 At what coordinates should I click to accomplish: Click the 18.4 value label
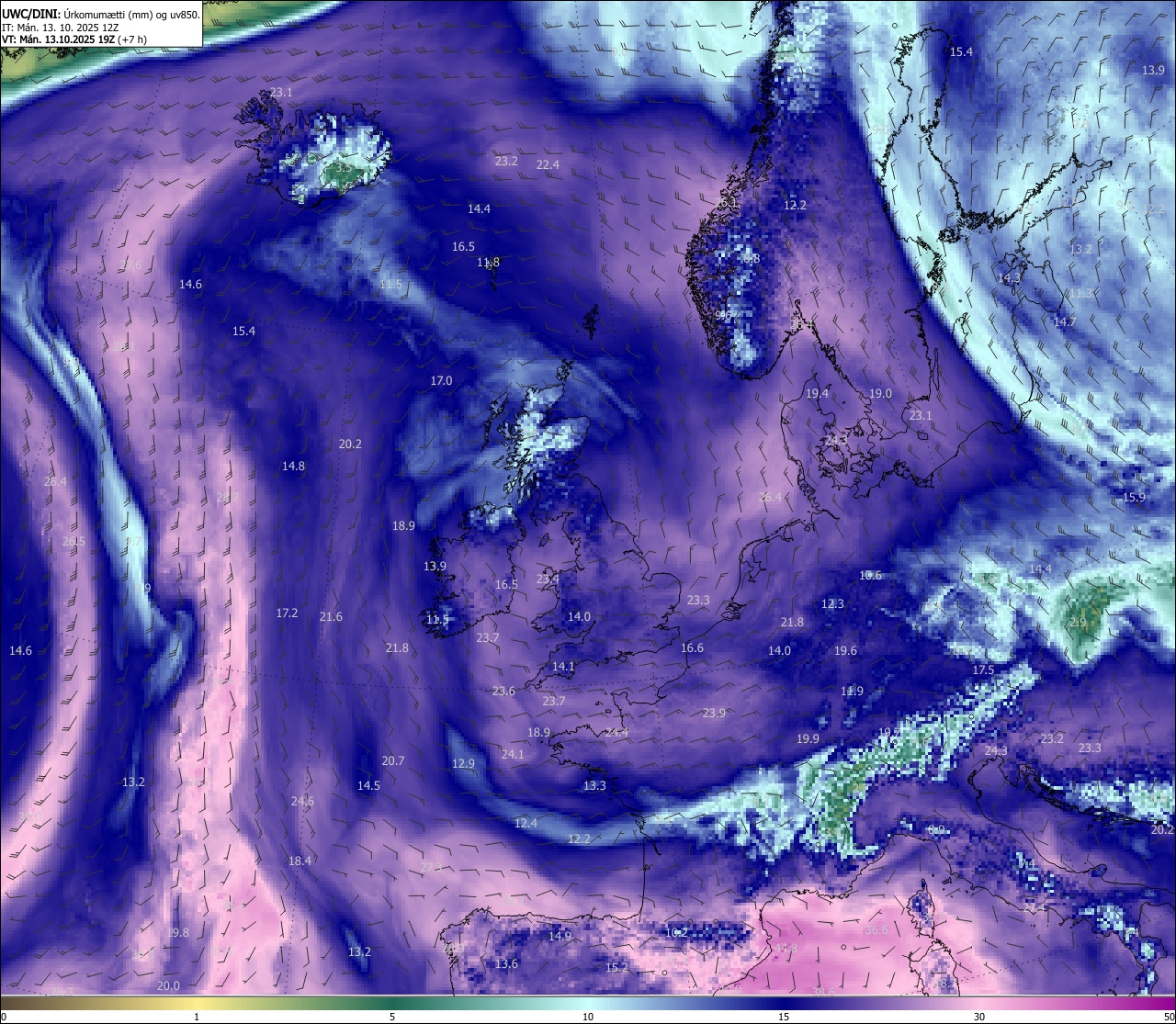coord(300,861)
